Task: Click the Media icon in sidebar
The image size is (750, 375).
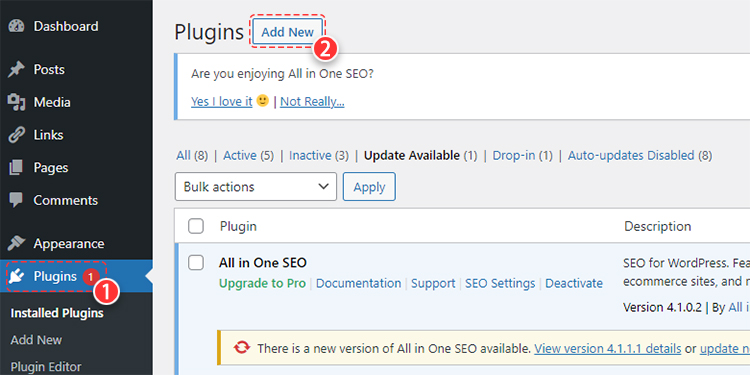Action: [x=17, y=102]
